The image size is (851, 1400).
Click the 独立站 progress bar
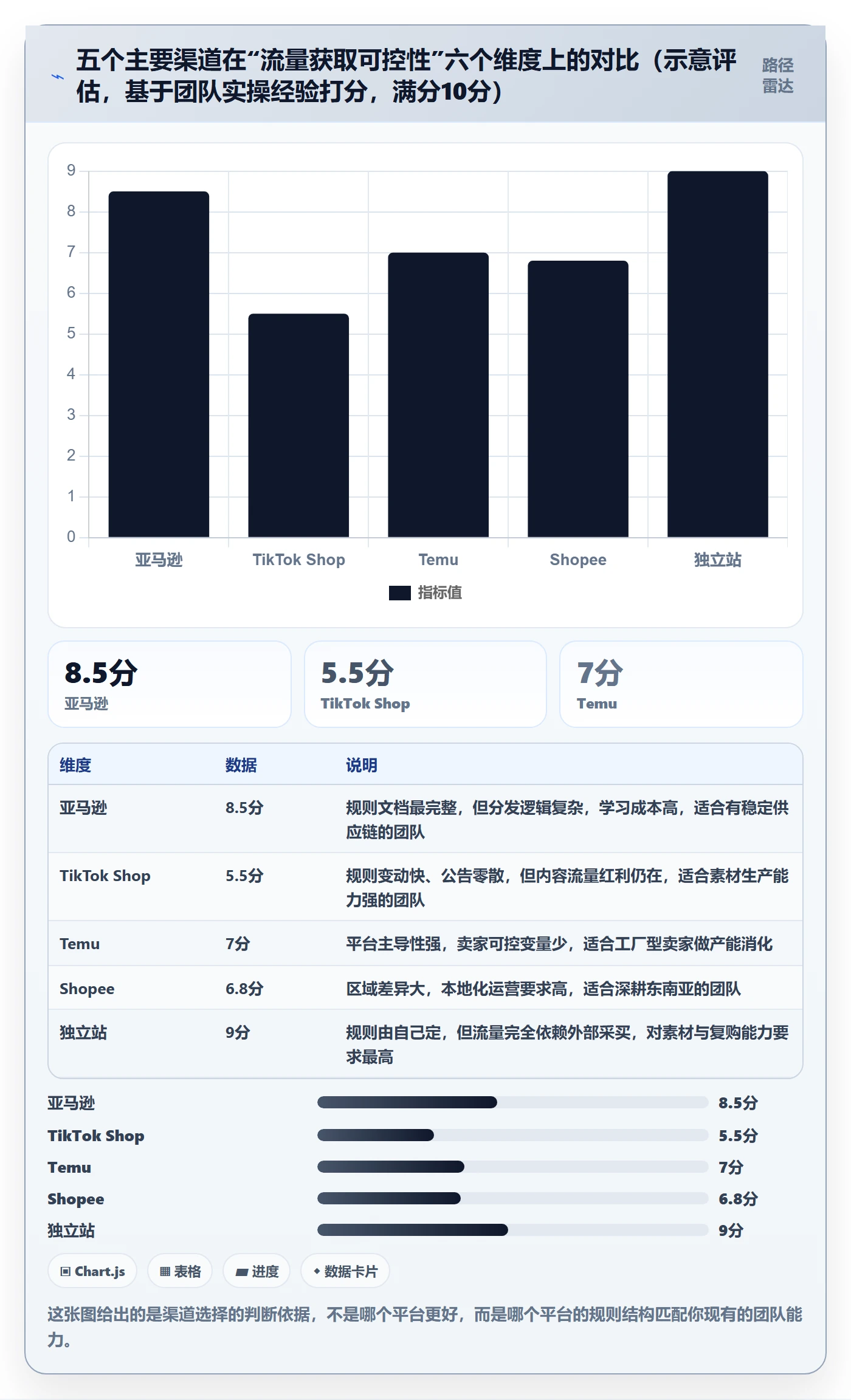(513, 1230)
